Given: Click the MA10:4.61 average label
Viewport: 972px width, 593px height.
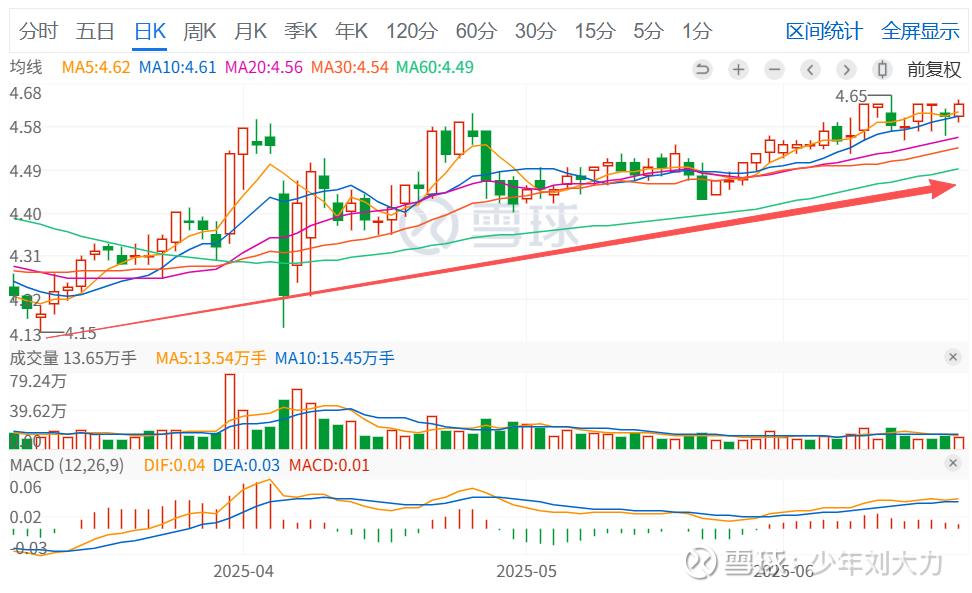Looking at the screenshot, I should coord(177,67).
